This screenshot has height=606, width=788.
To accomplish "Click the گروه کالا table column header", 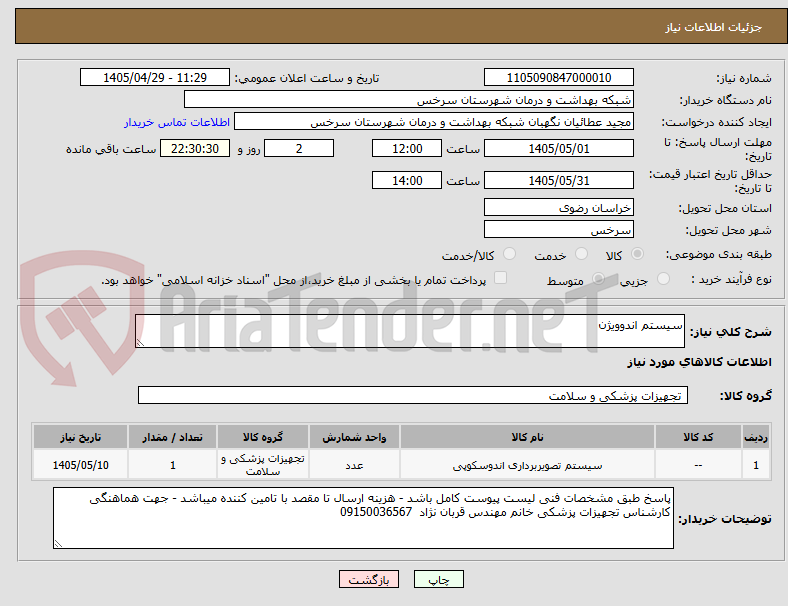I will [x=262, y=437].
